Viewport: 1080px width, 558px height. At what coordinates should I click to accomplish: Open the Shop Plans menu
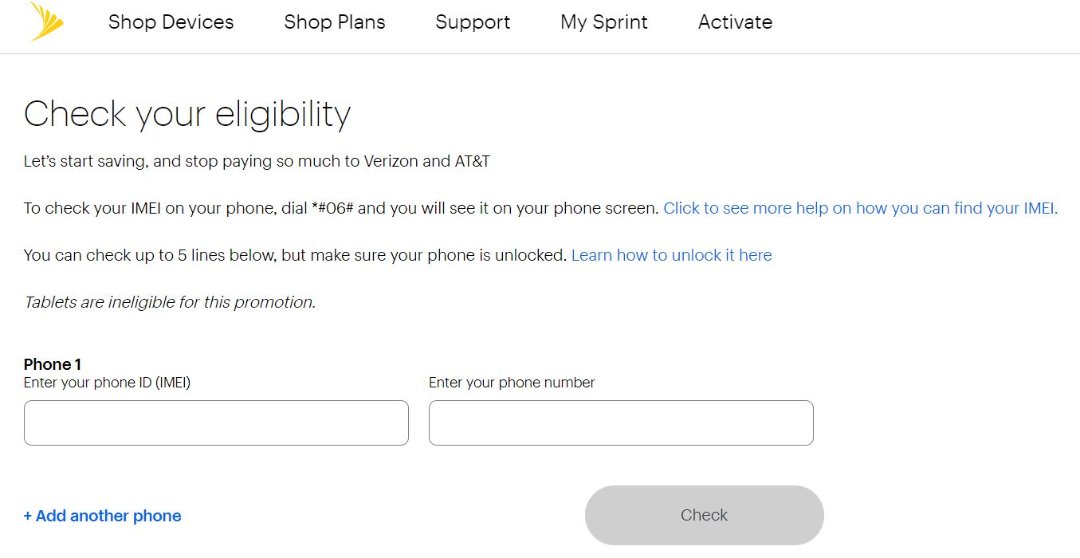click(x=334, y=22)
